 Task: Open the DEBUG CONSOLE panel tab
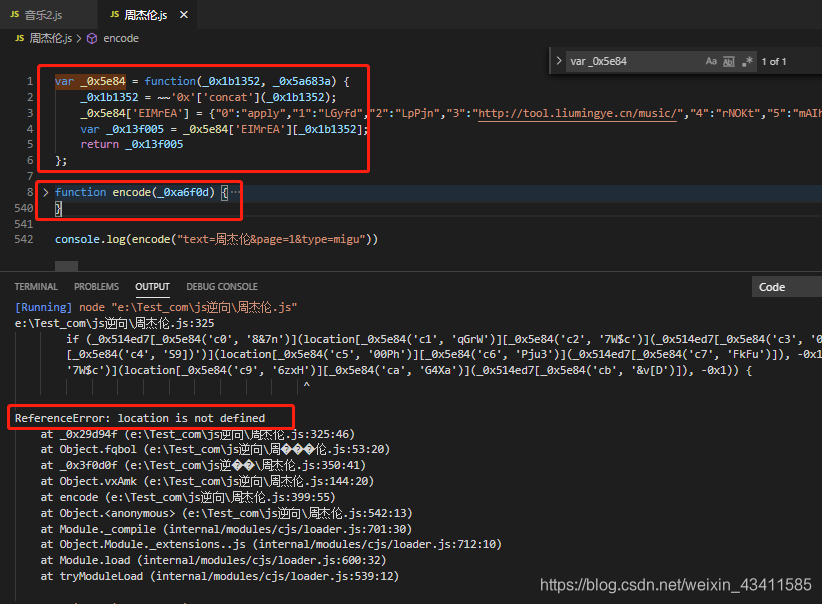(222, 287)
